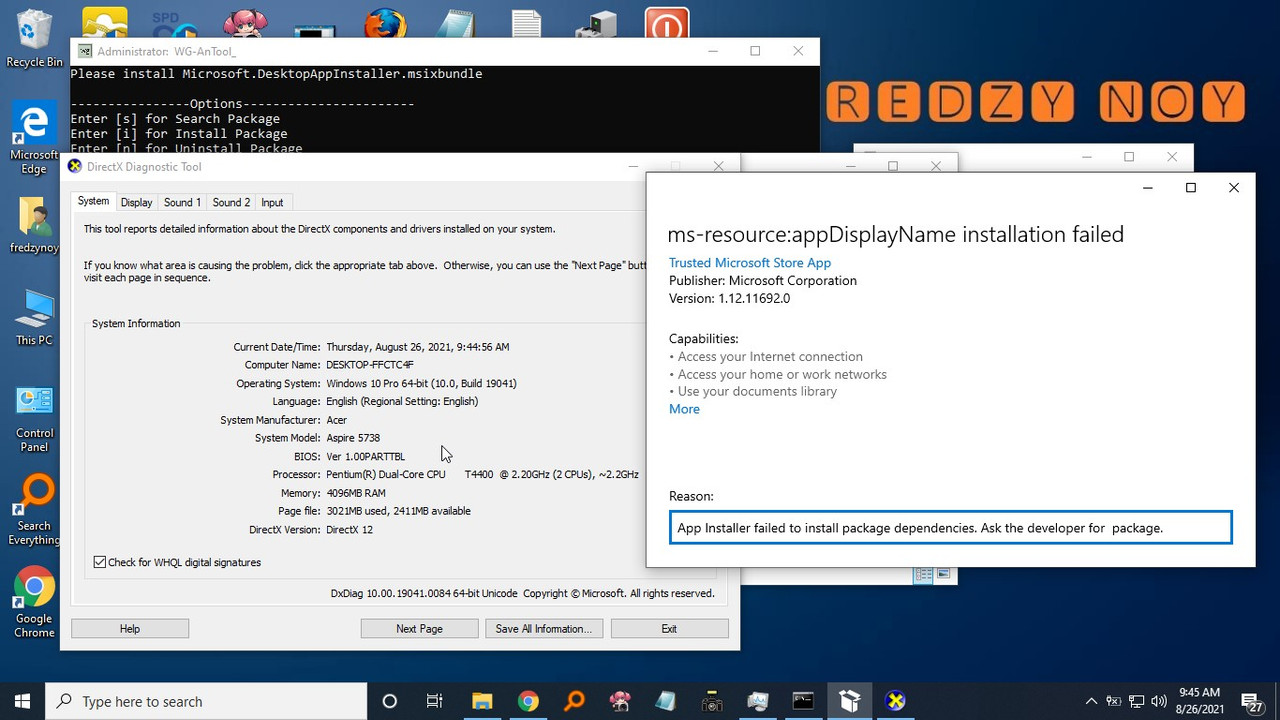Open Task View on the taskbar

(x=435, y=701)
